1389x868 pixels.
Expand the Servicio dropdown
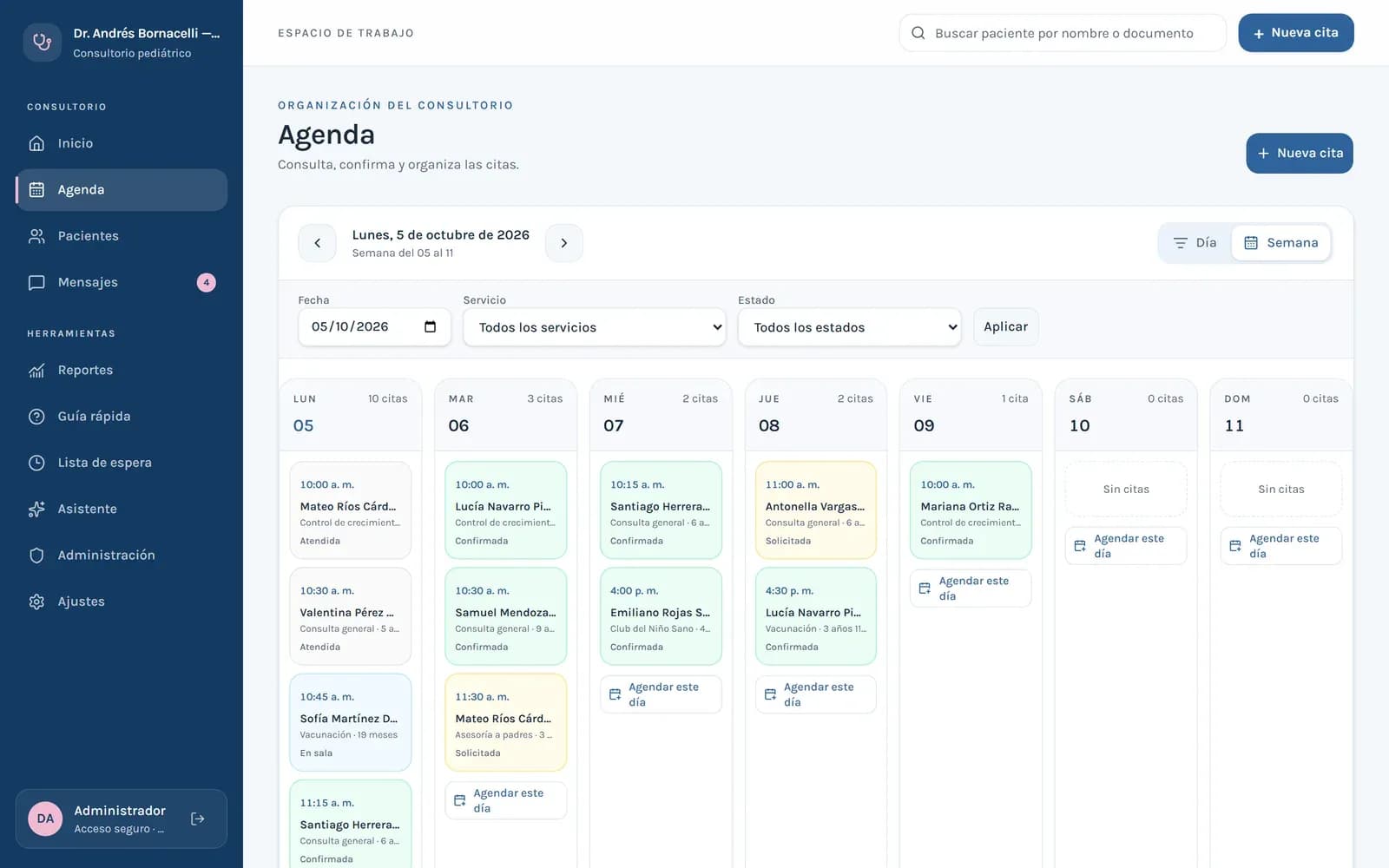(595, 327)
